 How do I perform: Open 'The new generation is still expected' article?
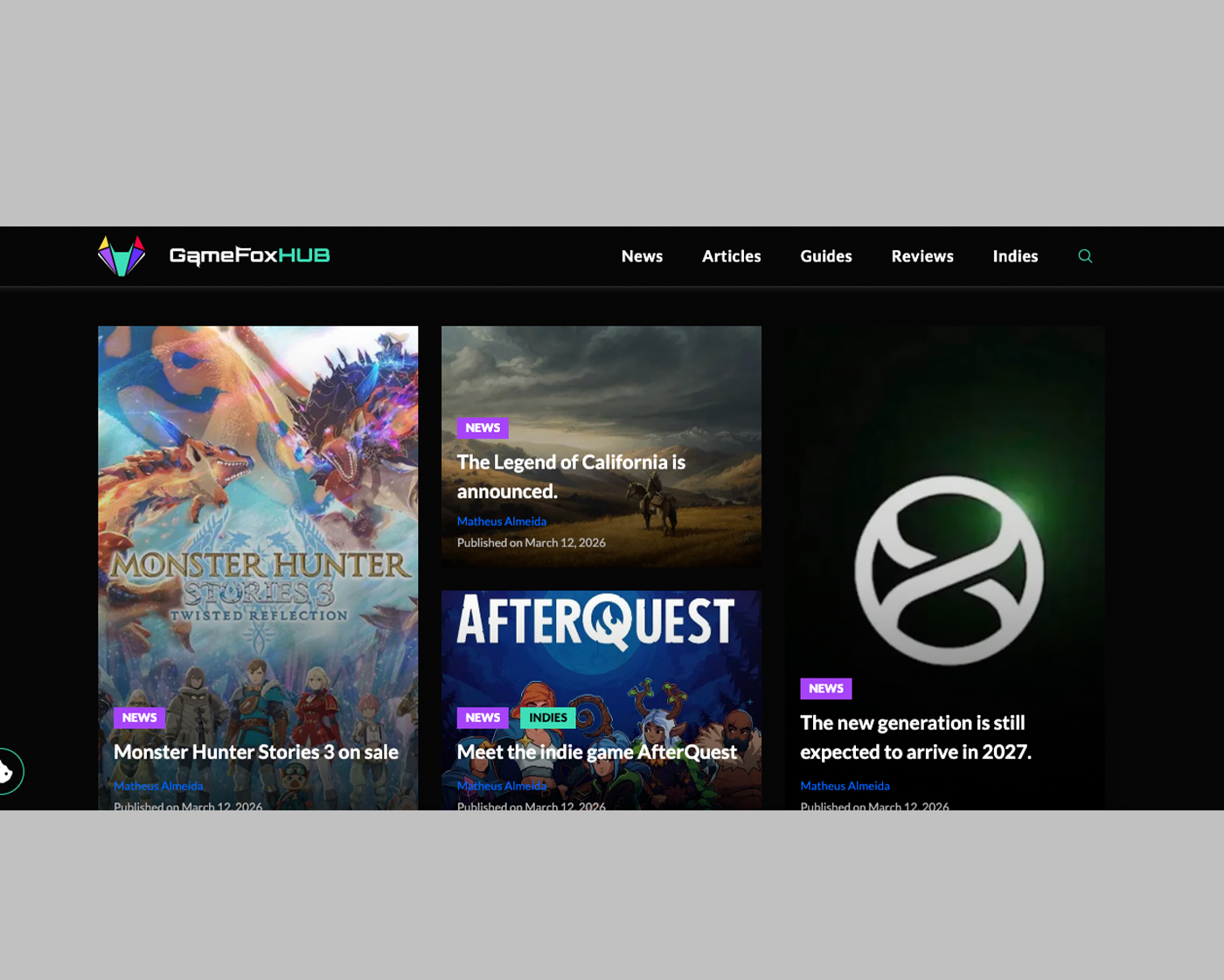coord(916,737)
